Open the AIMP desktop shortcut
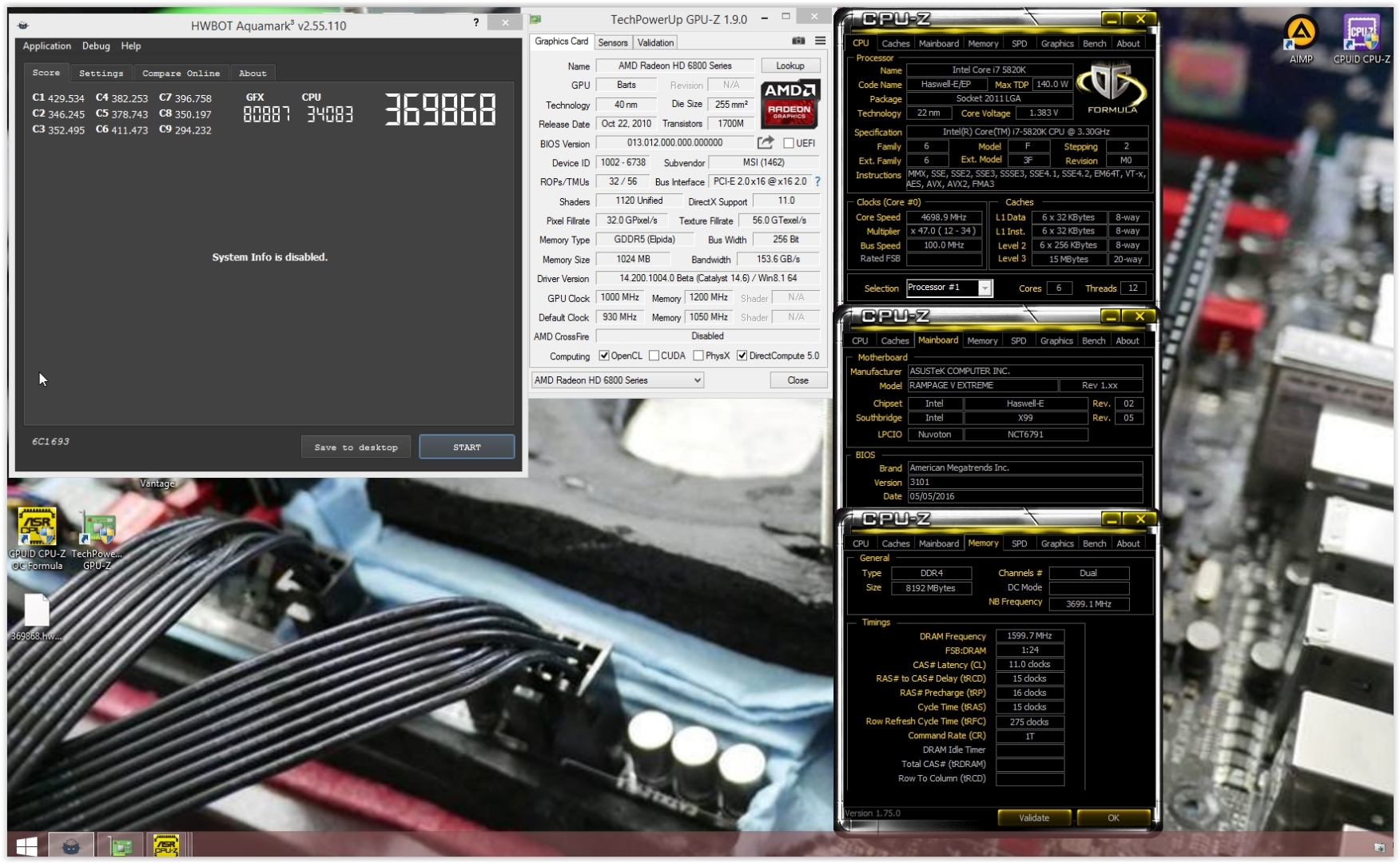 pos(1300,40)
